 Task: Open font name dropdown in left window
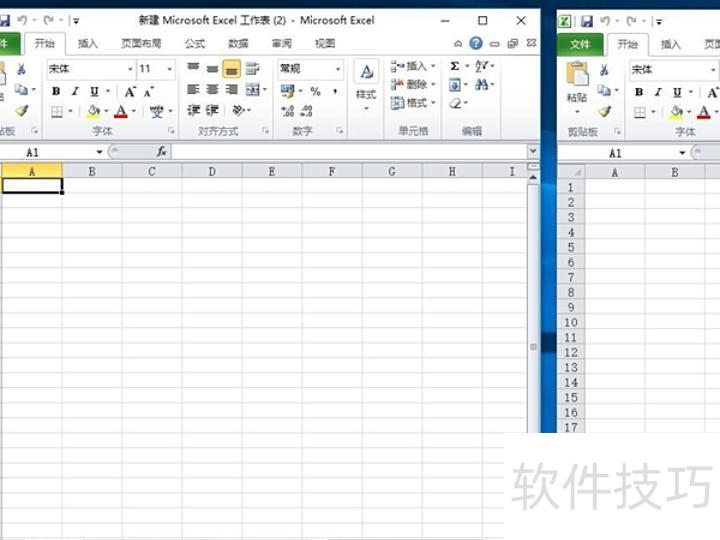click(x=130, y=69)
